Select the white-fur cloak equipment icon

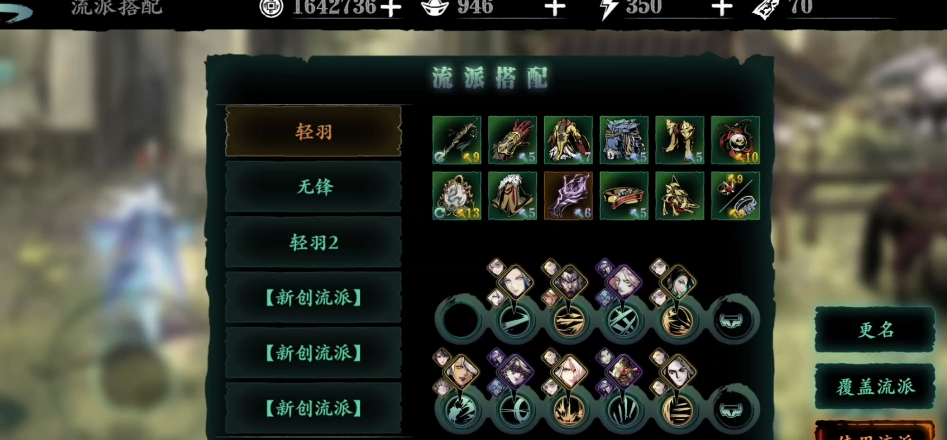[512, 196]
